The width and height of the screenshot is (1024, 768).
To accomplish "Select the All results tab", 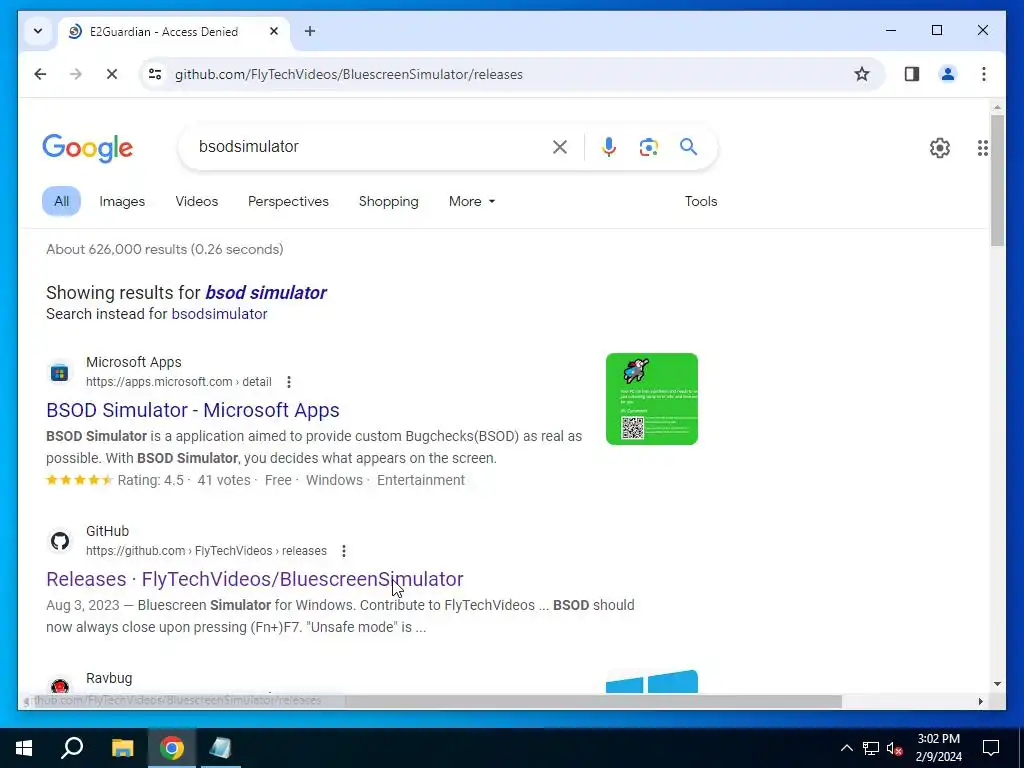I will point(61,201).
